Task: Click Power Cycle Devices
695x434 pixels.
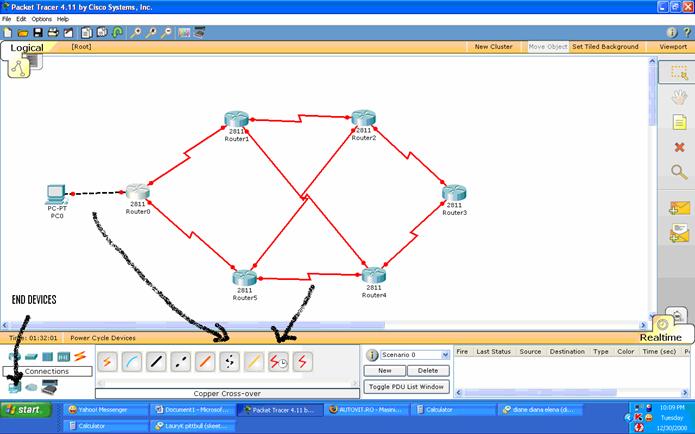Action: pos(103,338)
